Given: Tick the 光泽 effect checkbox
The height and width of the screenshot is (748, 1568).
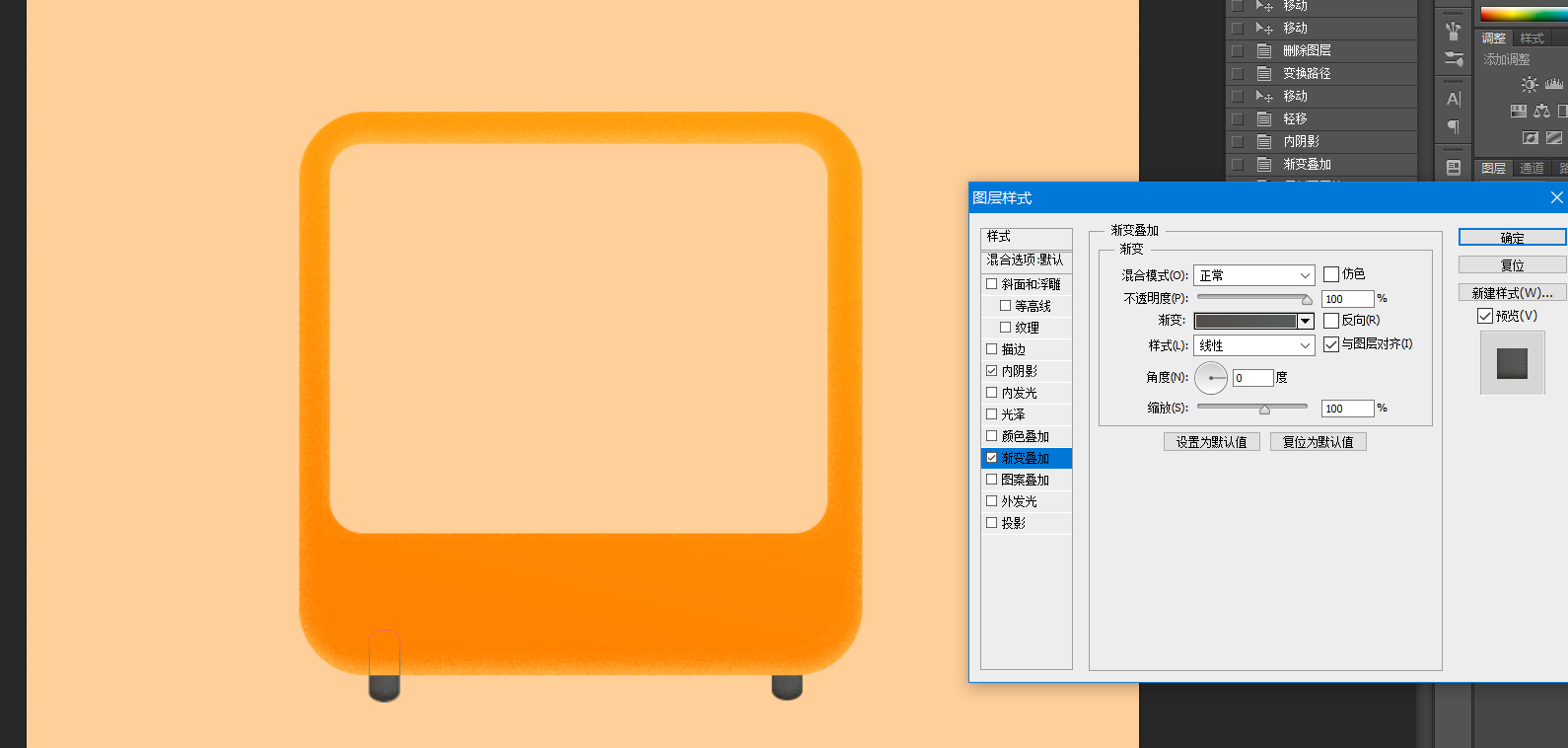Looking at the screenshot, I should 992,414.
